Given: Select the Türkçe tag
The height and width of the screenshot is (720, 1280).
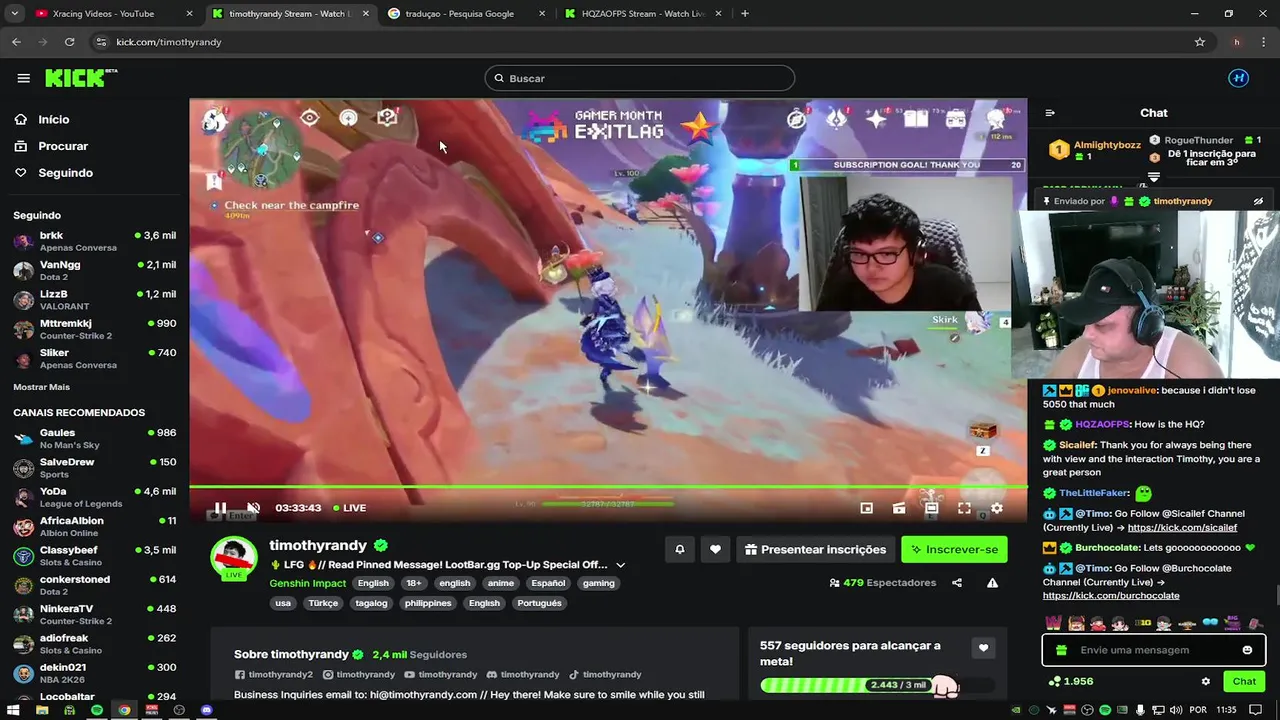Looking at the screenshot, I should click(x=323, y=603).
